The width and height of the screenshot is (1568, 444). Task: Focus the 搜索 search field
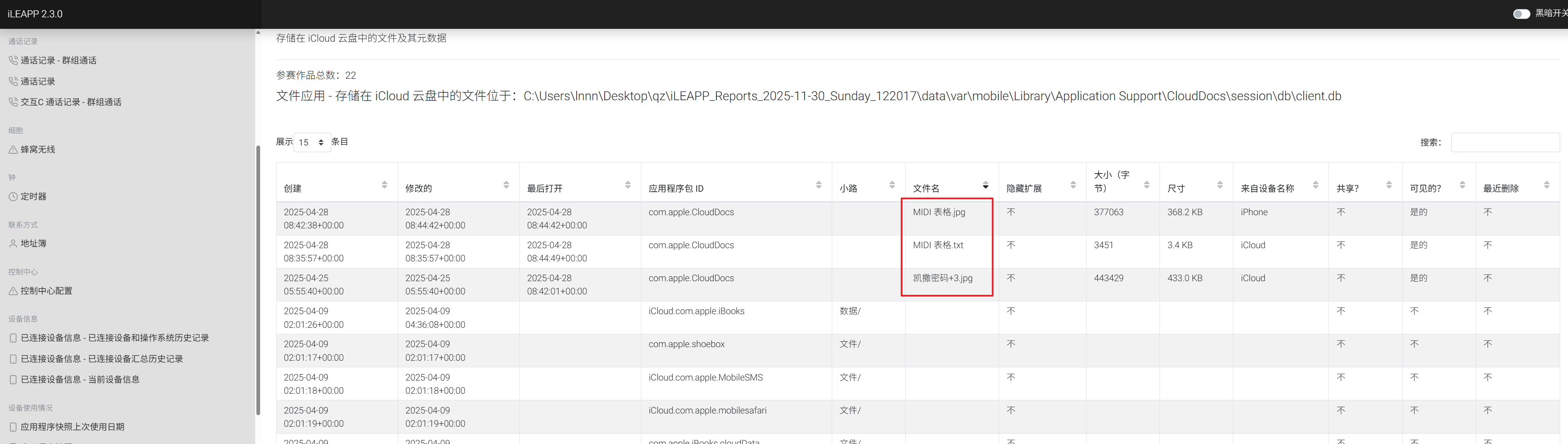1505,142
